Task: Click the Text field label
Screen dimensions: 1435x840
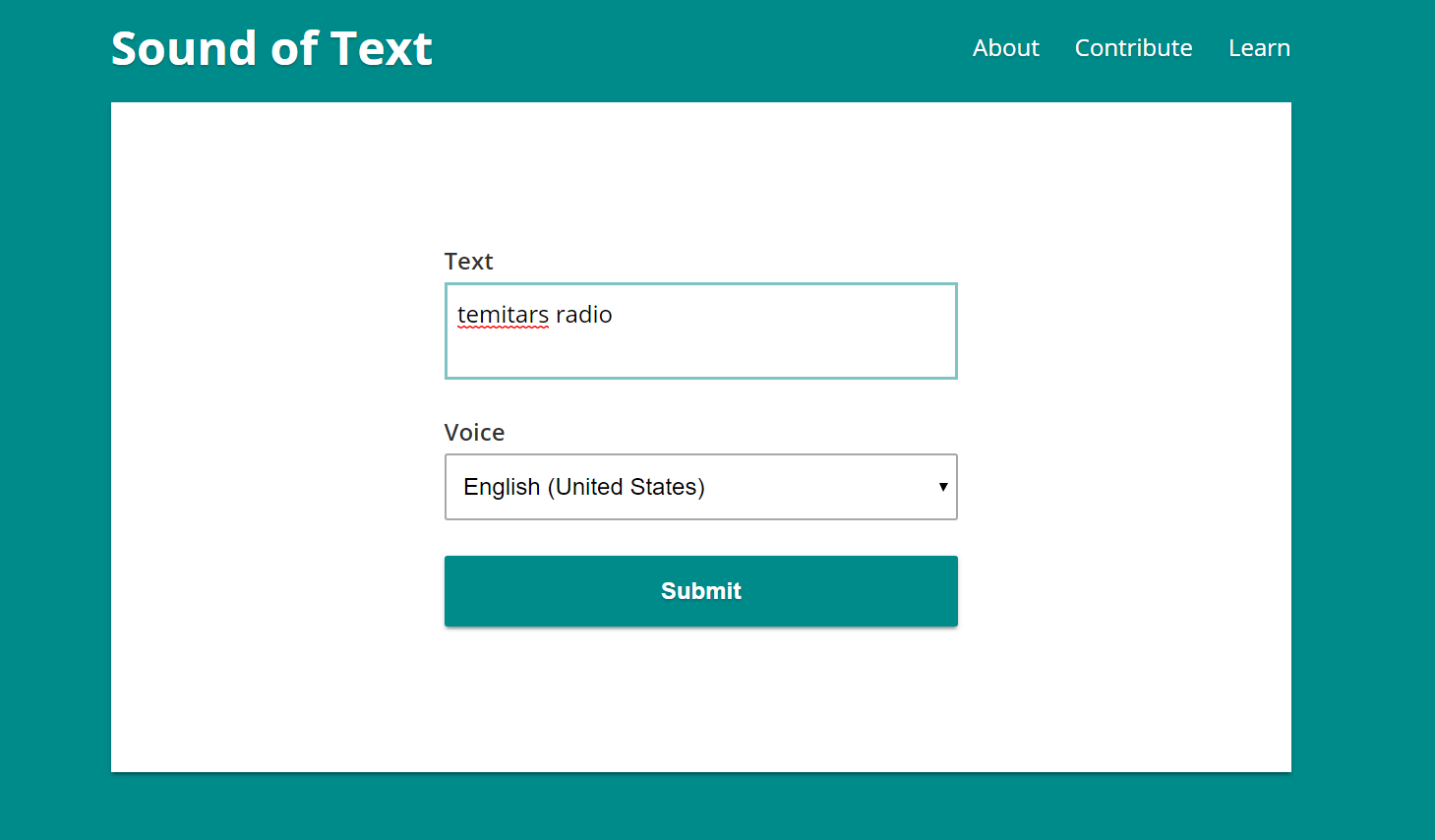Action: point(468,262)
